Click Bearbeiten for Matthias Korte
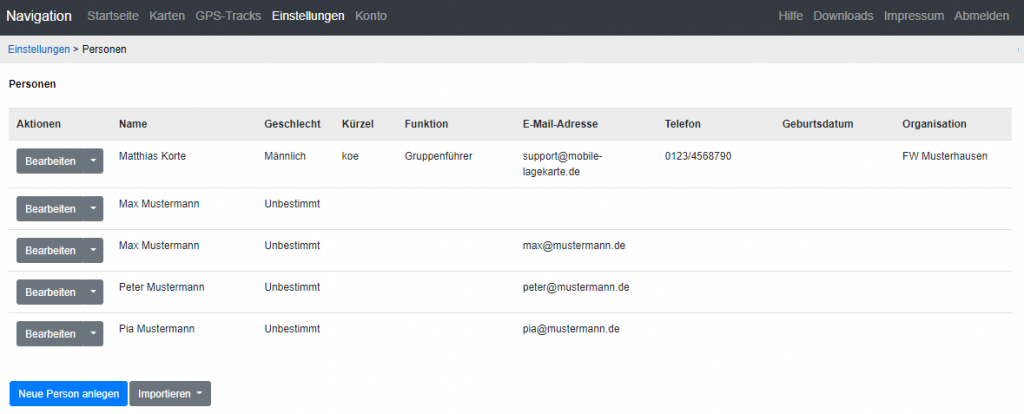Screen dimensions: 1024x414 [50, 161]
